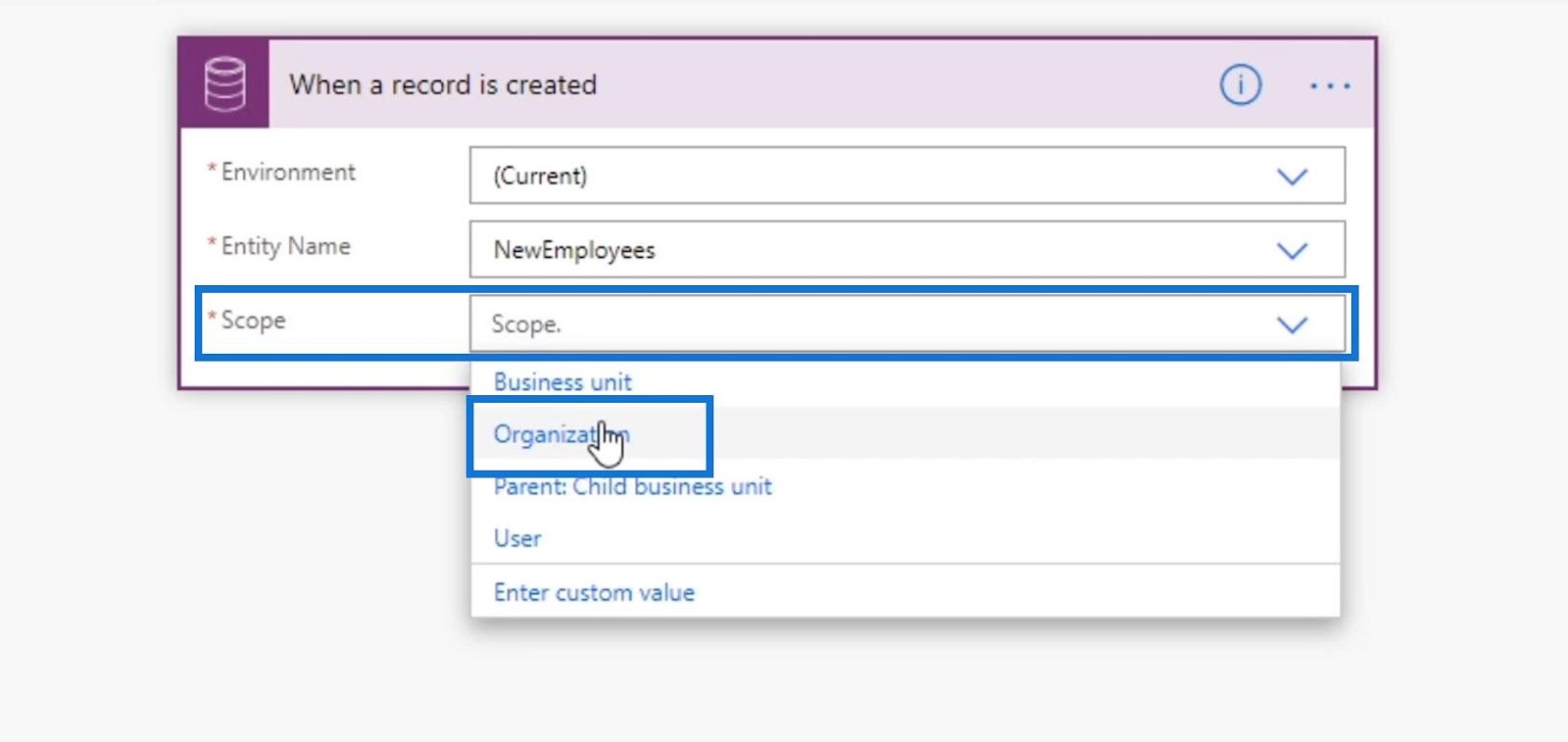
Task: Open the three-dots more options menu
Action: (x=1330, y=86)
